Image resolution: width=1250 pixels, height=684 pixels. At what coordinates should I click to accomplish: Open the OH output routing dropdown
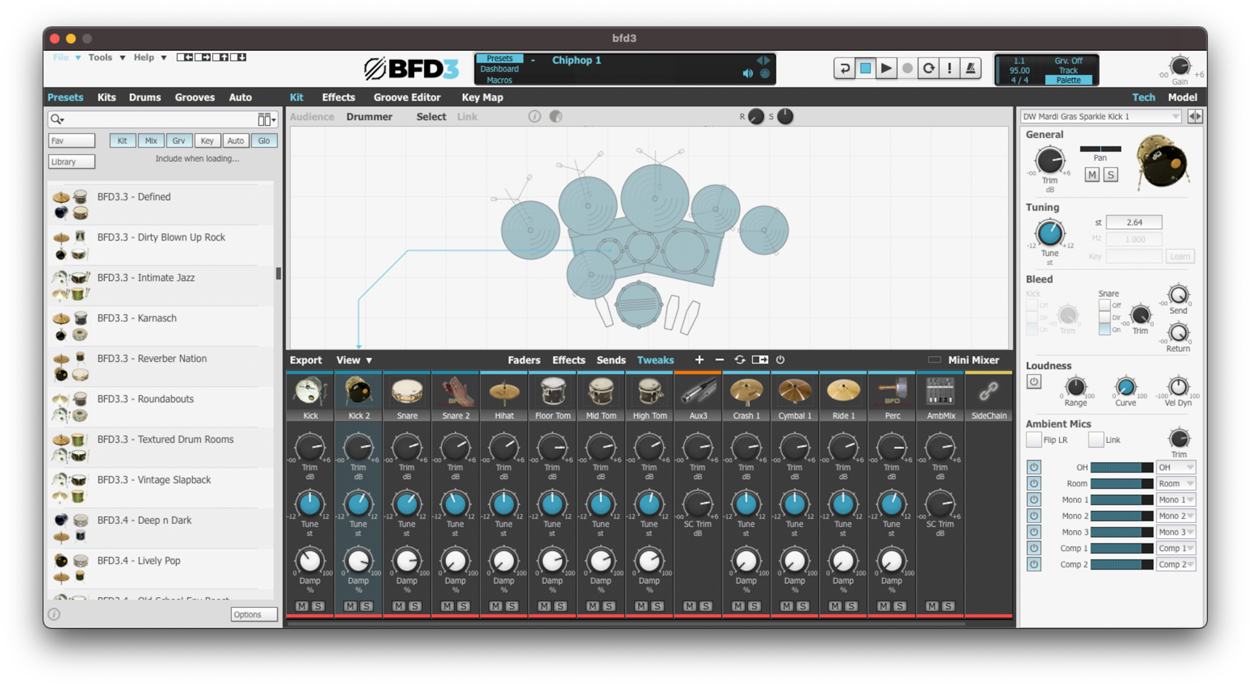pyautogui.click(x=1174, y=466)
